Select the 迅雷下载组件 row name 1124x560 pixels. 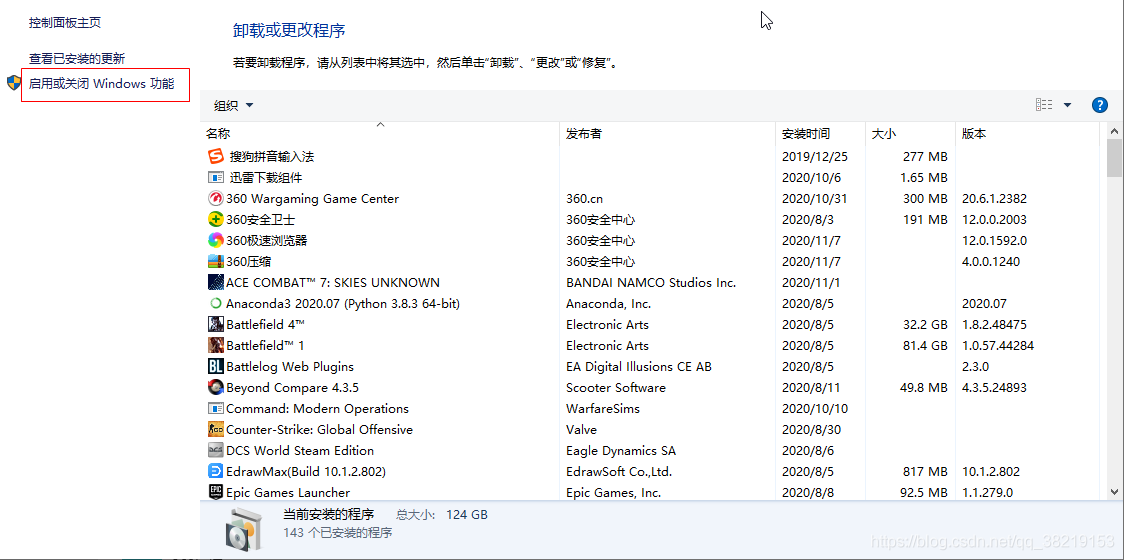click(x=265, y=177)
